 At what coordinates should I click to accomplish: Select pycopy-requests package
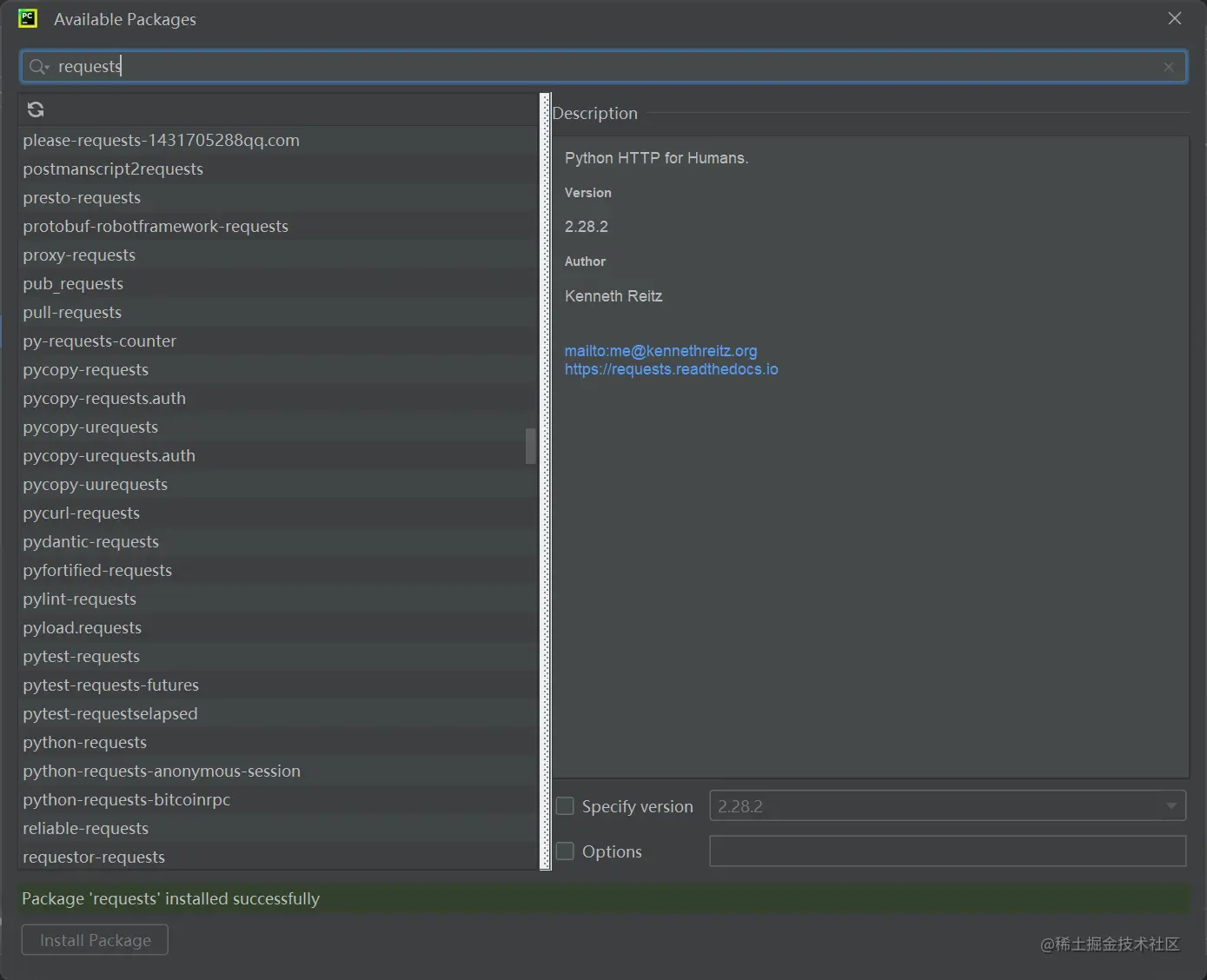(278, 369)
